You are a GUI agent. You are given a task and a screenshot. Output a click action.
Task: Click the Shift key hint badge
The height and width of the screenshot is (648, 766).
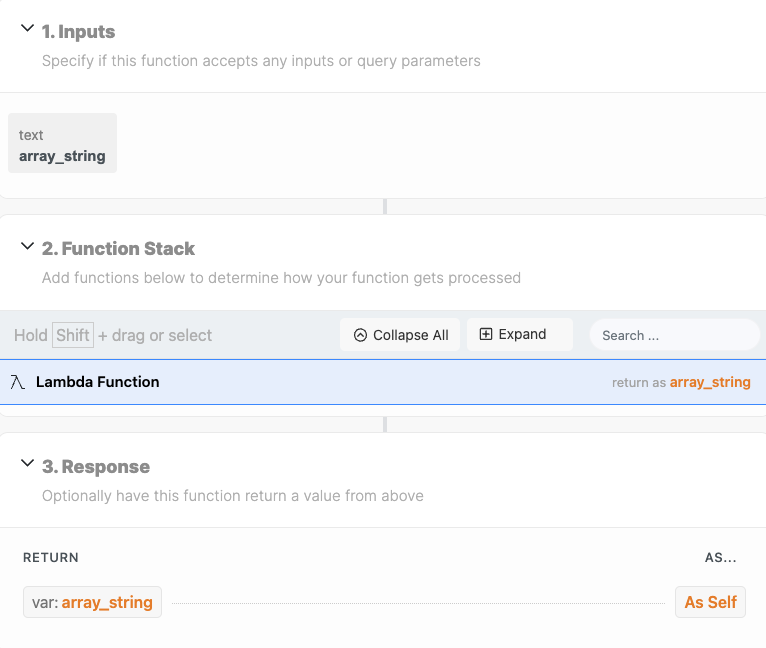(x=73, y=335)
